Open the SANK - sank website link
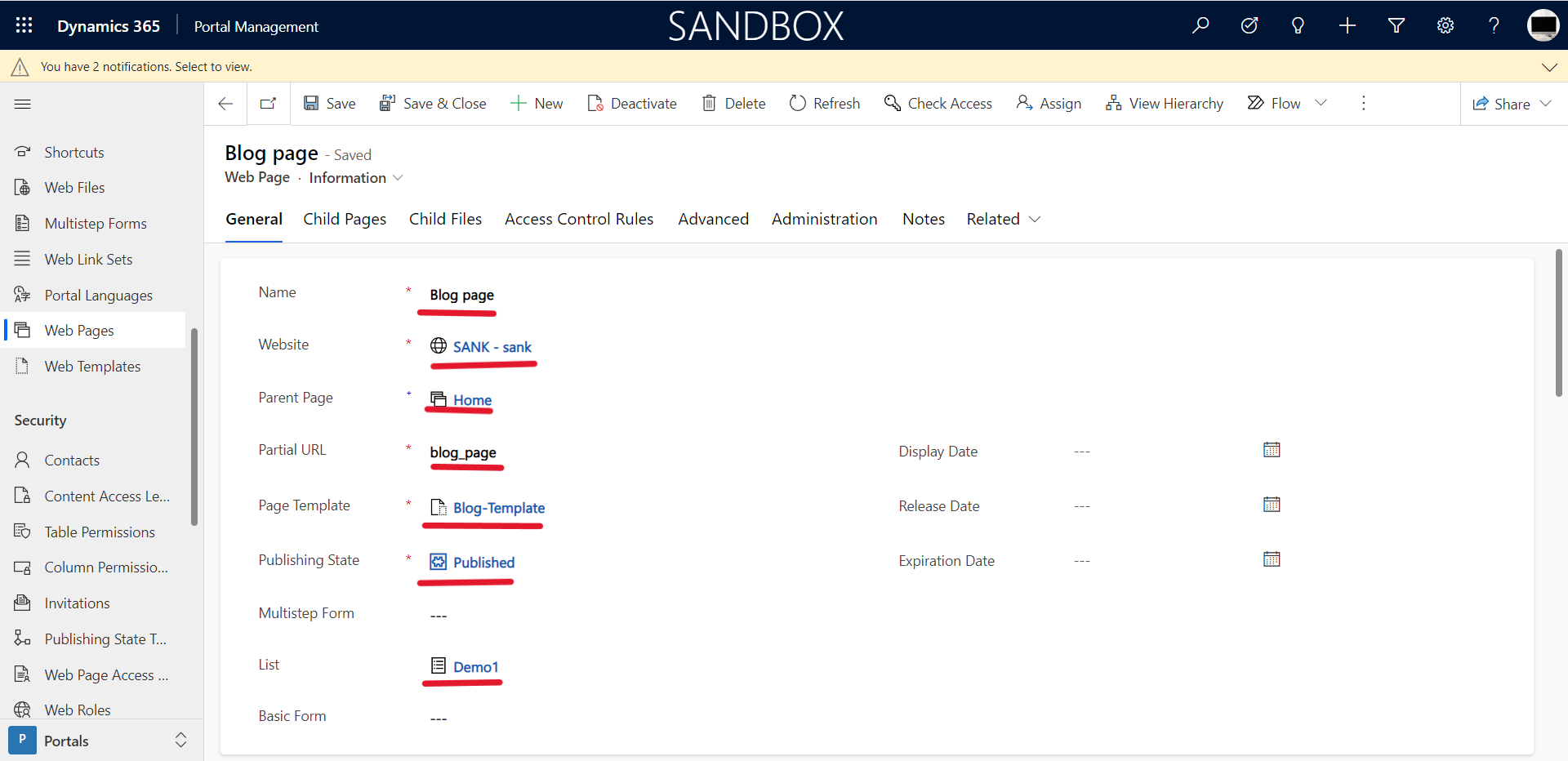Image resolution: width=1568 pixels, height=761 pixels. [492, 347]
